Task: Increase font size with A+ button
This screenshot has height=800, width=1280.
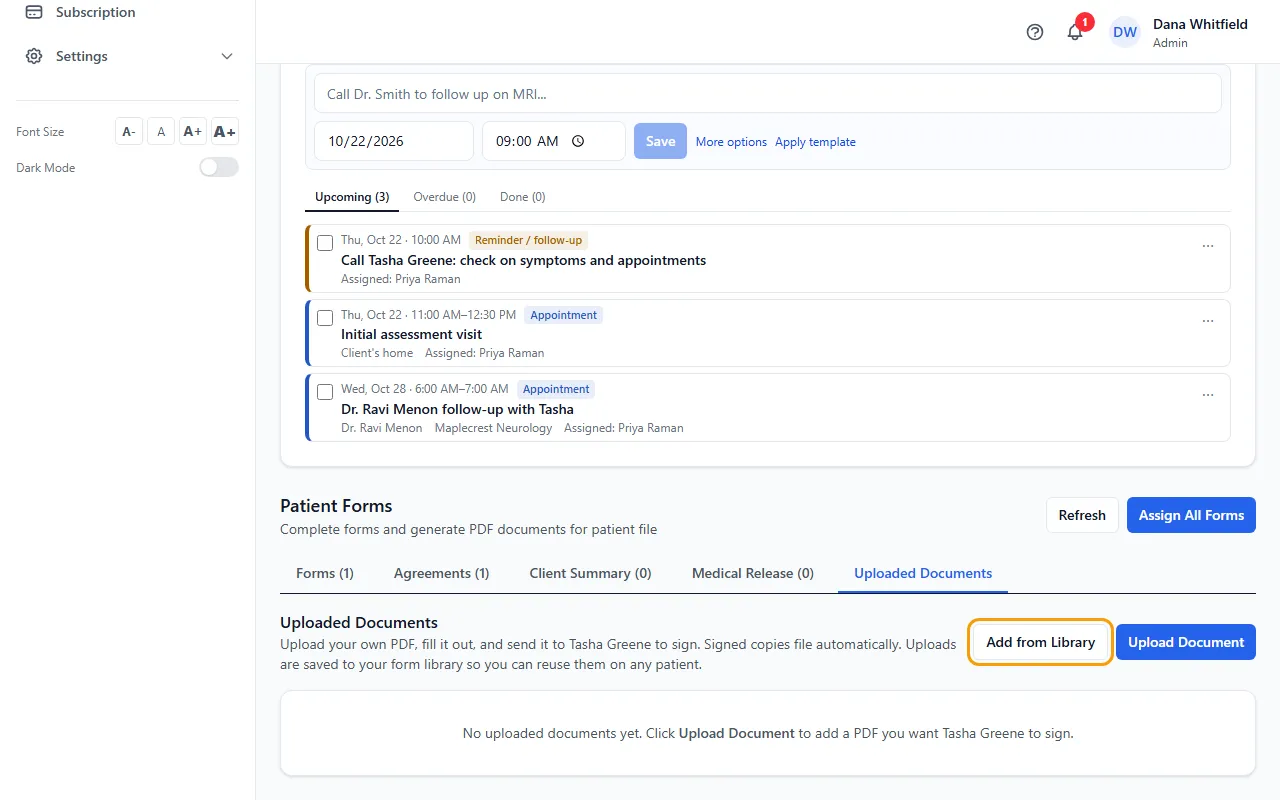Action: coord(193,131)
